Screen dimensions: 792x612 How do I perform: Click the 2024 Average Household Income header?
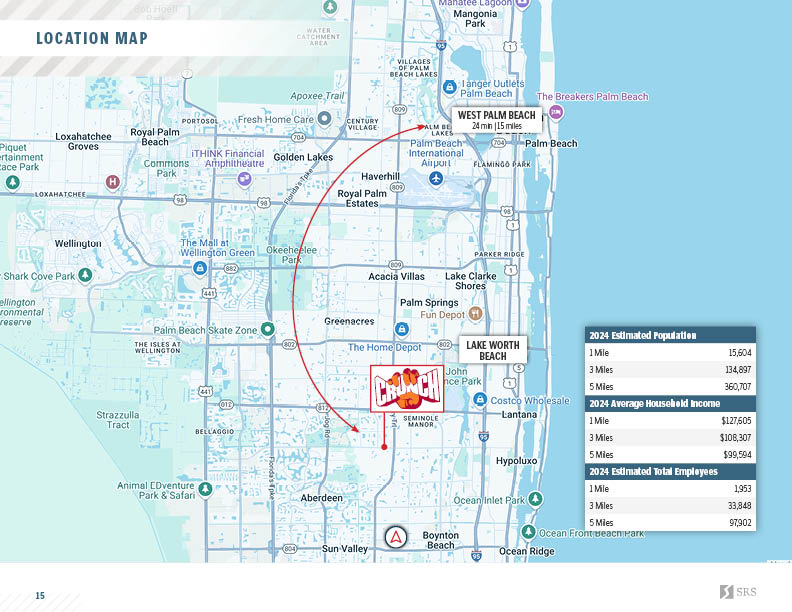tap(670, 403)
